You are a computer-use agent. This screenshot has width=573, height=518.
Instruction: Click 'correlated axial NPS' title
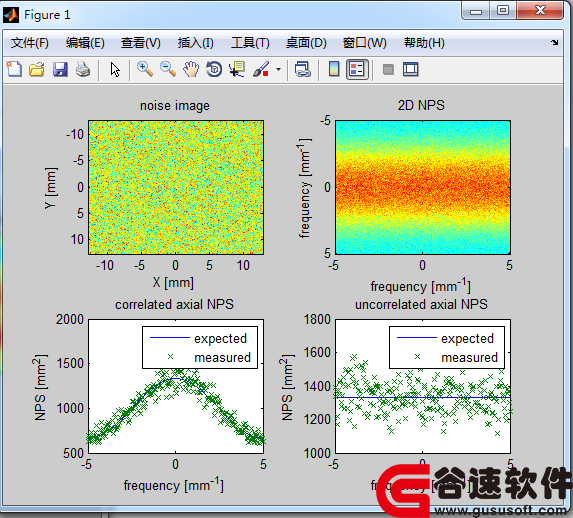point(174,305)
